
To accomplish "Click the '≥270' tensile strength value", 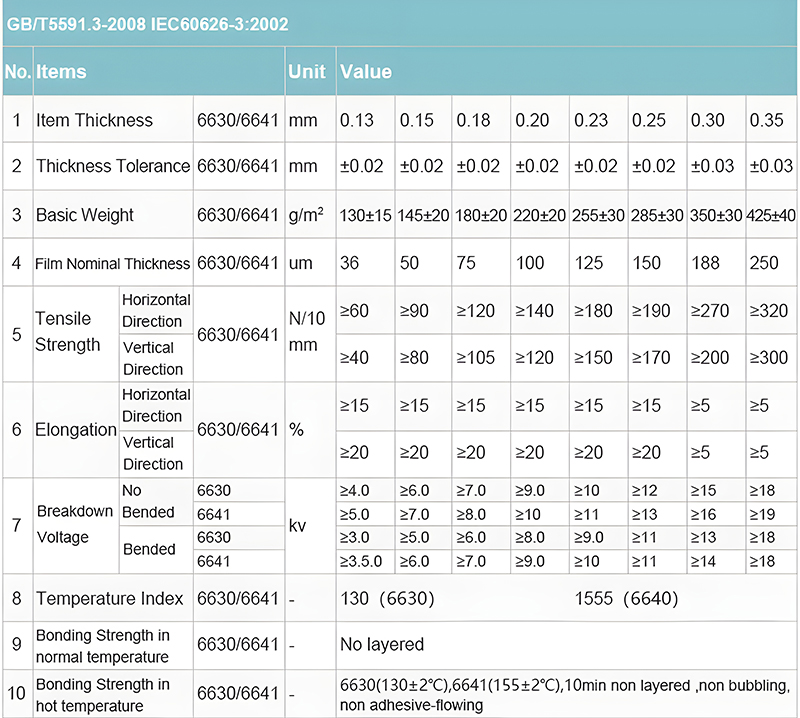I will coord(710,310).
